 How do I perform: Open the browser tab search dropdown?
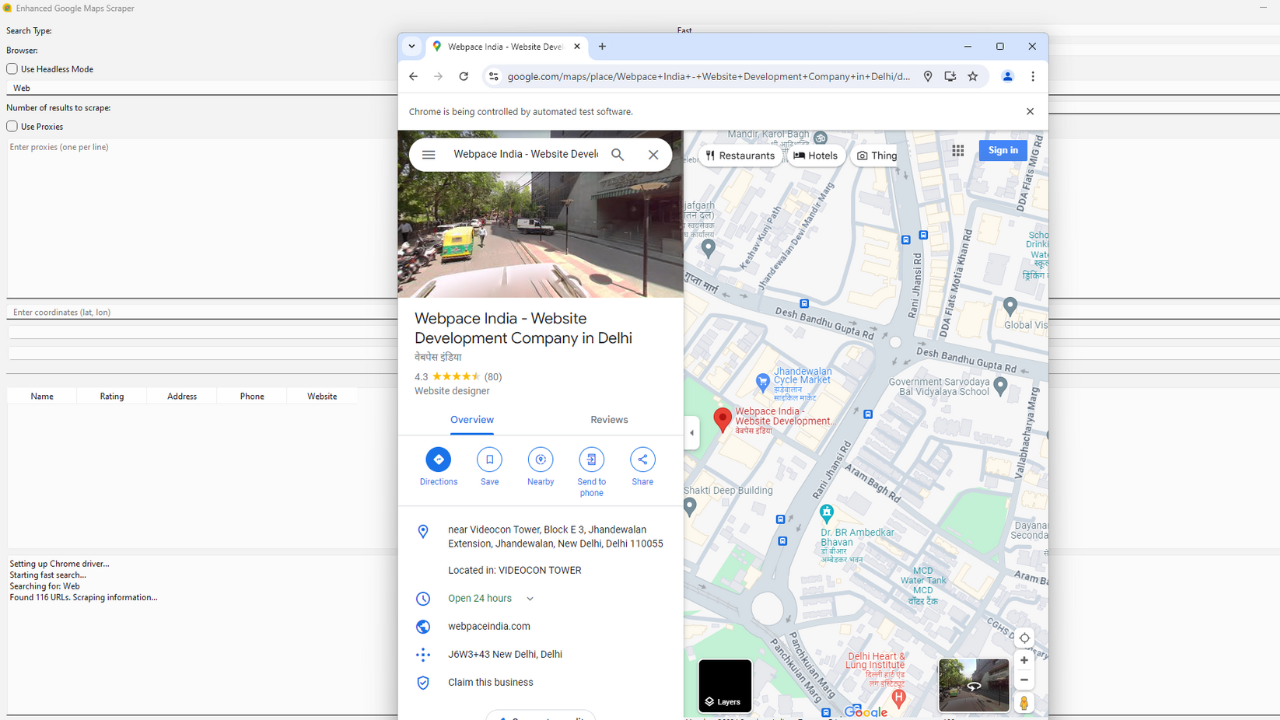pos(411,46)
